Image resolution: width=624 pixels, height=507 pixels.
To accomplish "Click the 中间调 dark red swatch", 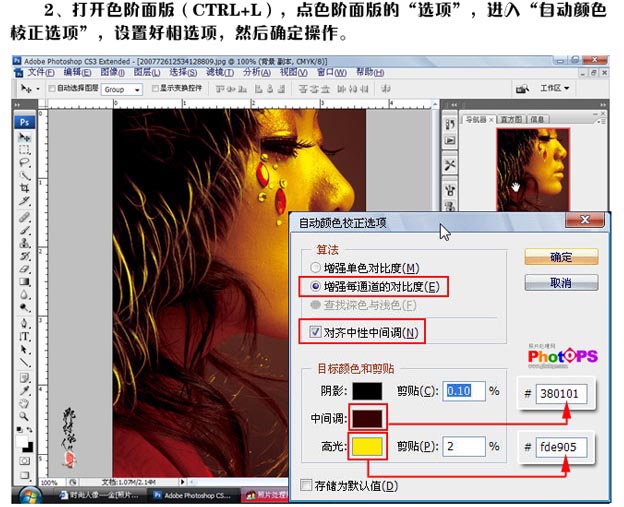I will coord(367,418).
